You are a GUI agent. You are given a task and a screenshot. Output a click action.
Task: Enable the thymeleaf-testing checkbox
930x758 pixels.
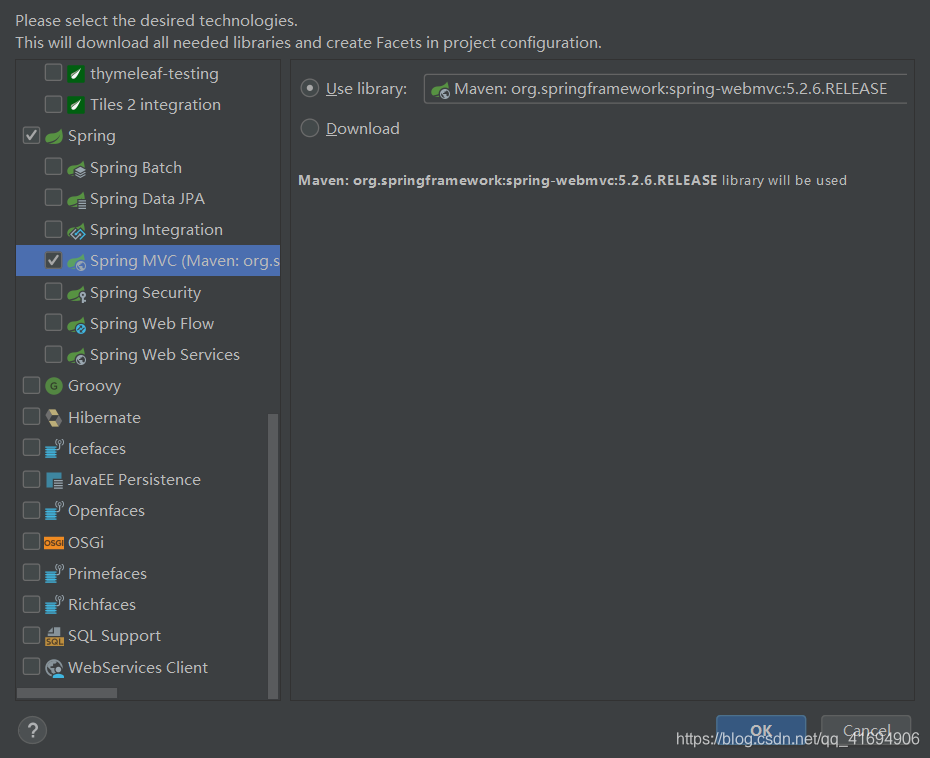tap(53, 73)
